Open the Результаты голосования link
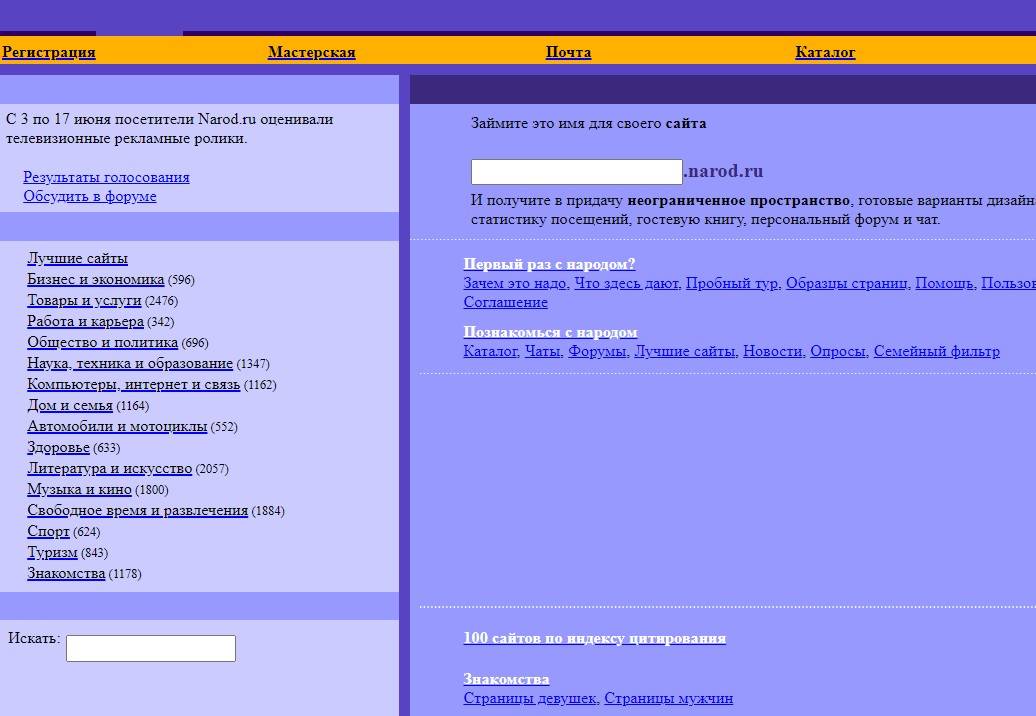 click(106, 177)
